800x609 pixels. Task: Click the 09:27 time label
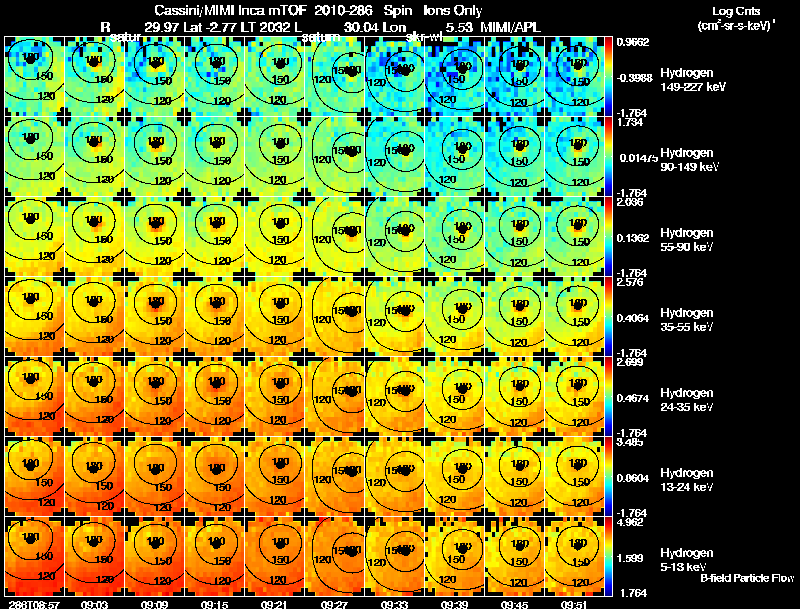point(334,604)
